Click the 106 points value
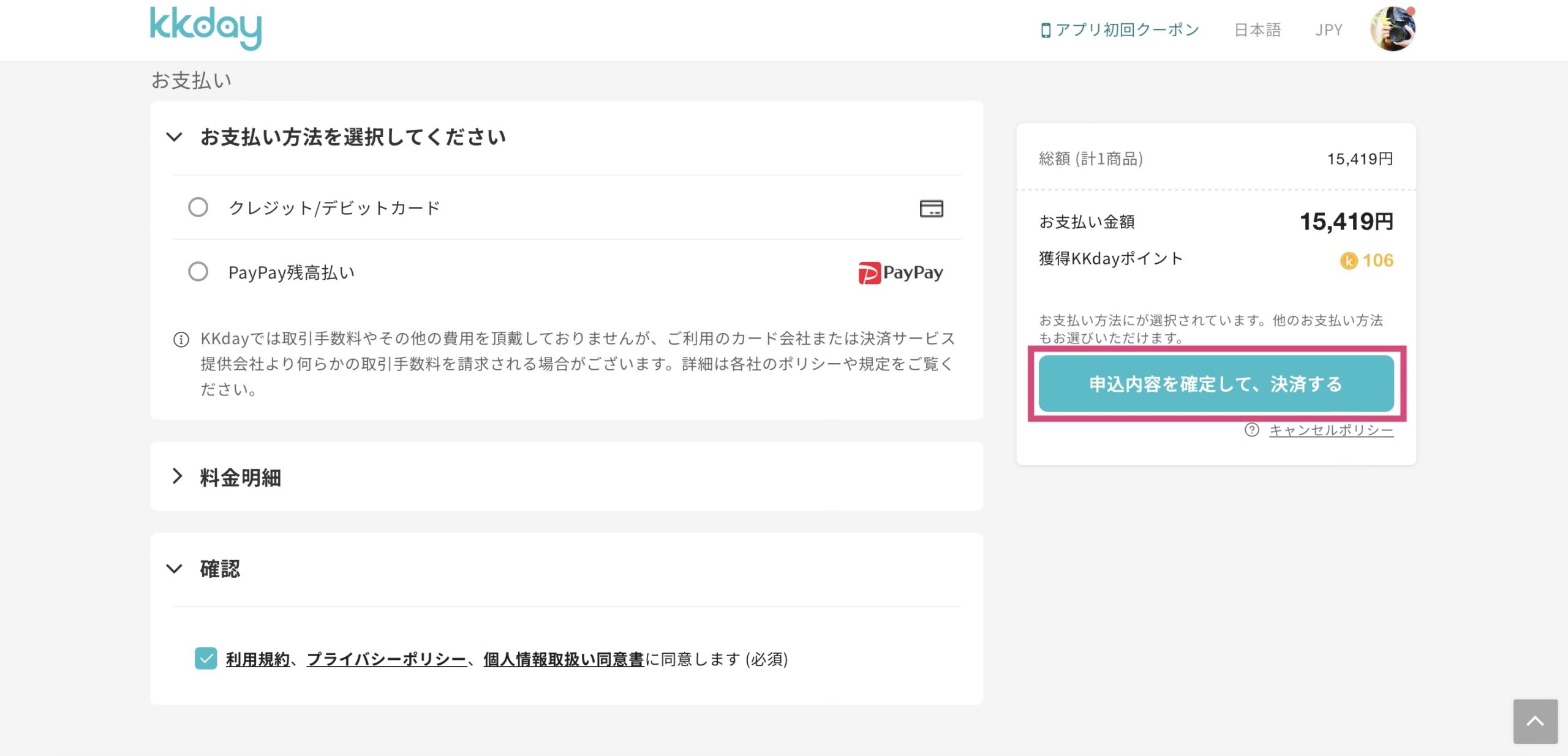The height and width of the screenshot is (756, 1568). [1378, 261]
